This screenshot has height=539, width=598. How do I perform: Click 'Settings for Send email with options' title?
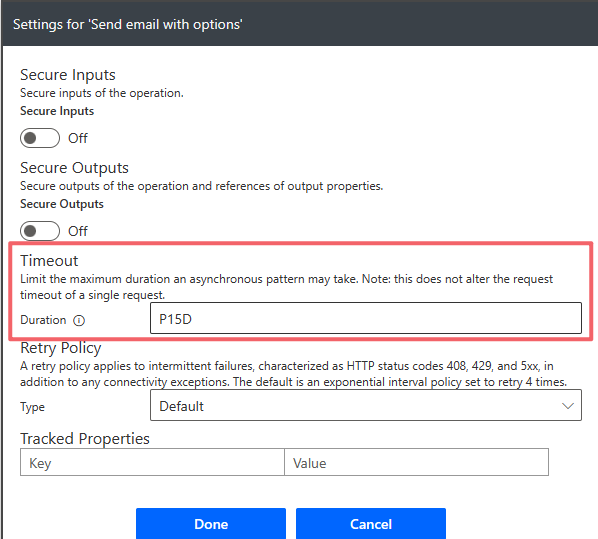(128, 24)
